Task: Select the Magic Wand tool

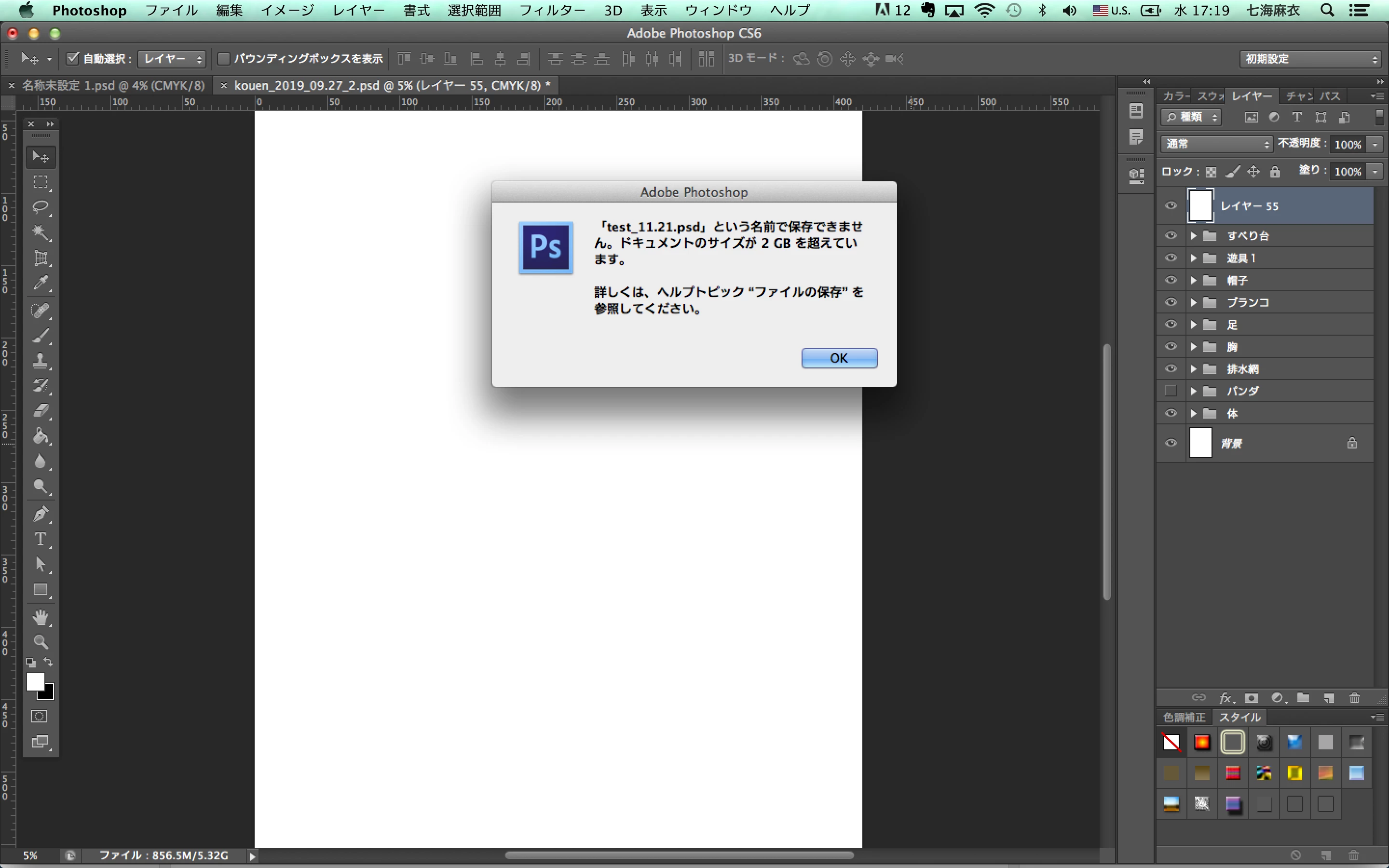Action: pos(40,232)
